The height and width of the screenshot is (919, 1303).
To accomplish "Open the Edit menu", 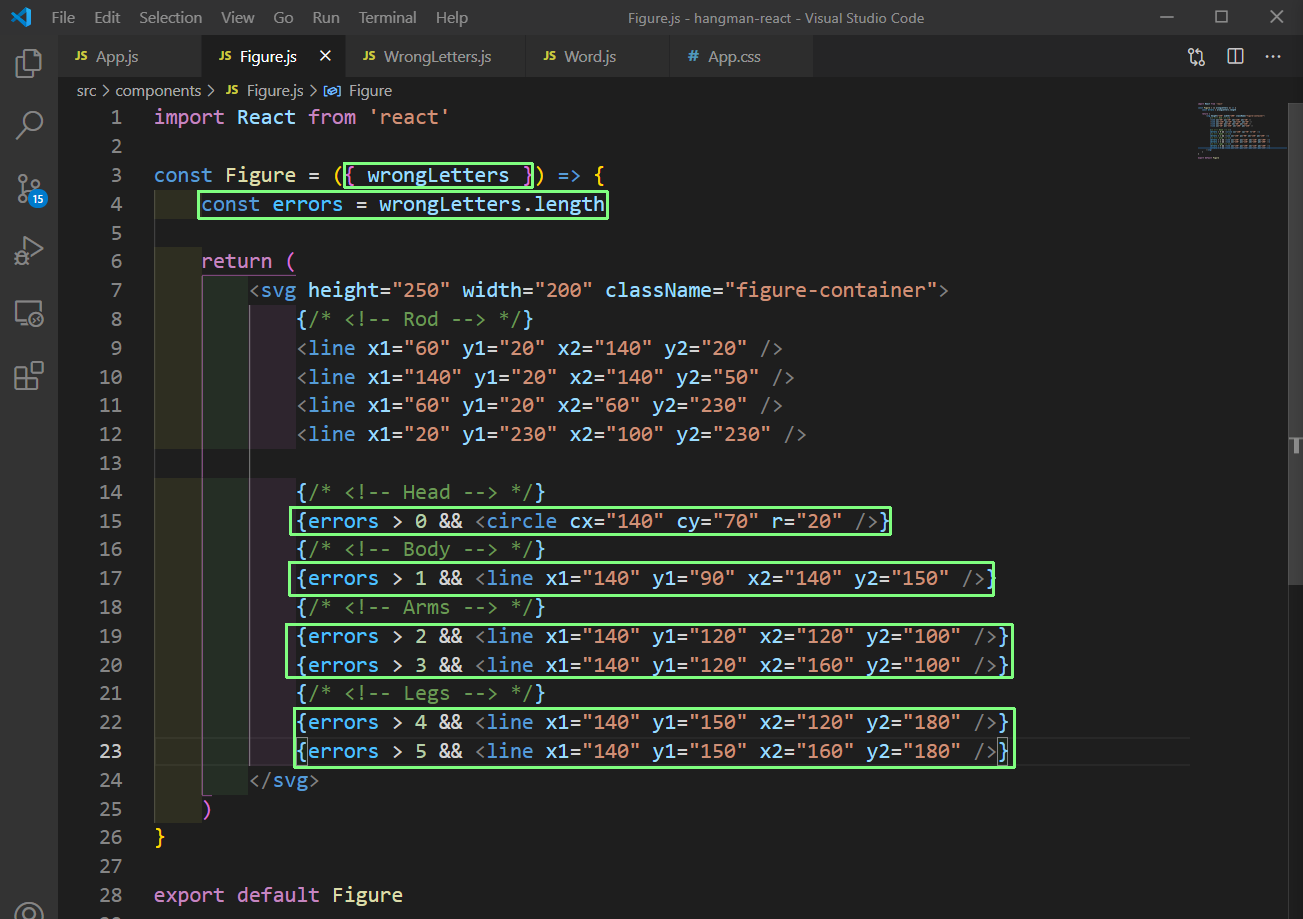I will (107, 18).
